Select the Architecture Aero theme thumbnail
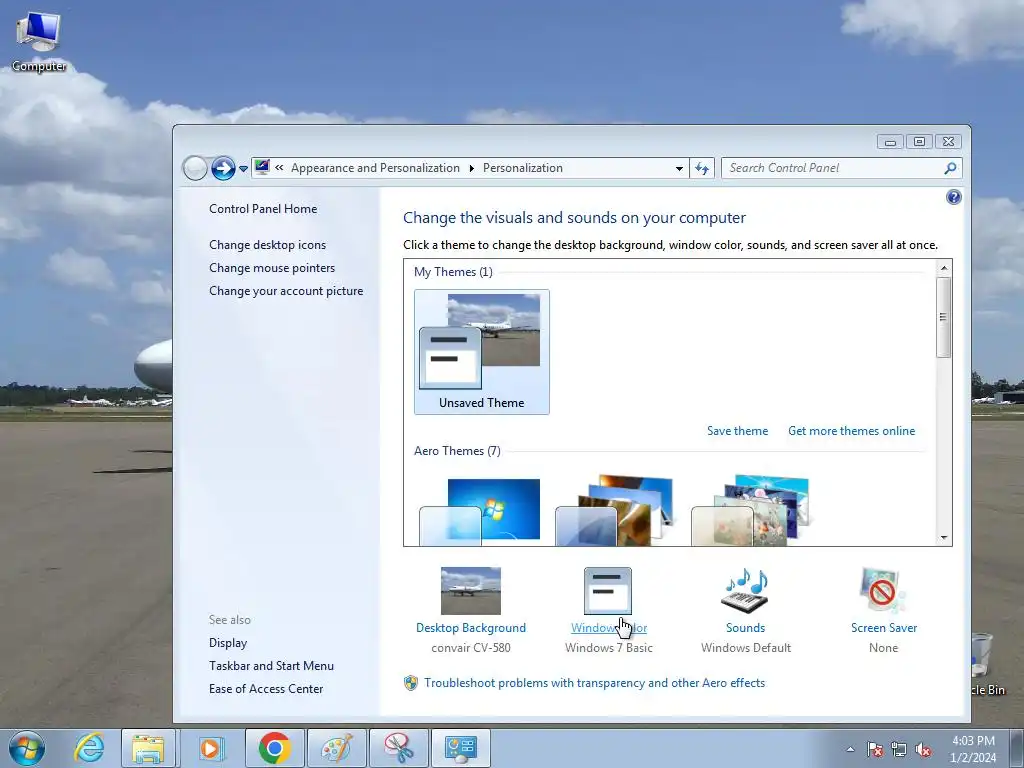 click(615, 511)
